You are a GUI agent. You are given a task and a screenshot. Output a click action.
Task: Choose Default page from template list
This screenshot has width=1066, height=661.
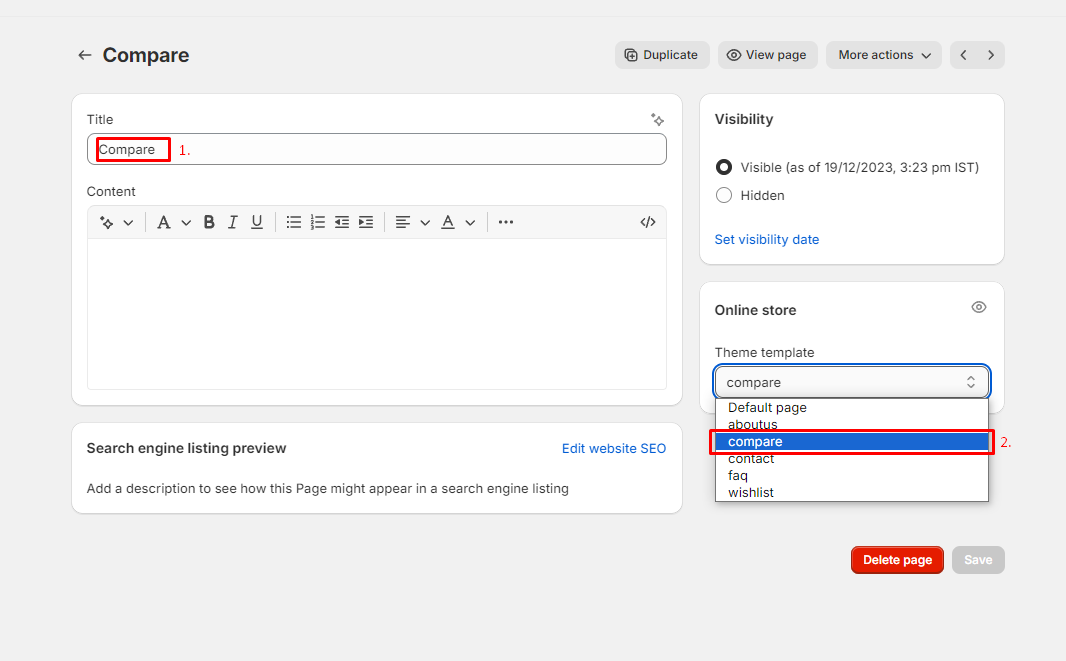(x=852, y=407)
